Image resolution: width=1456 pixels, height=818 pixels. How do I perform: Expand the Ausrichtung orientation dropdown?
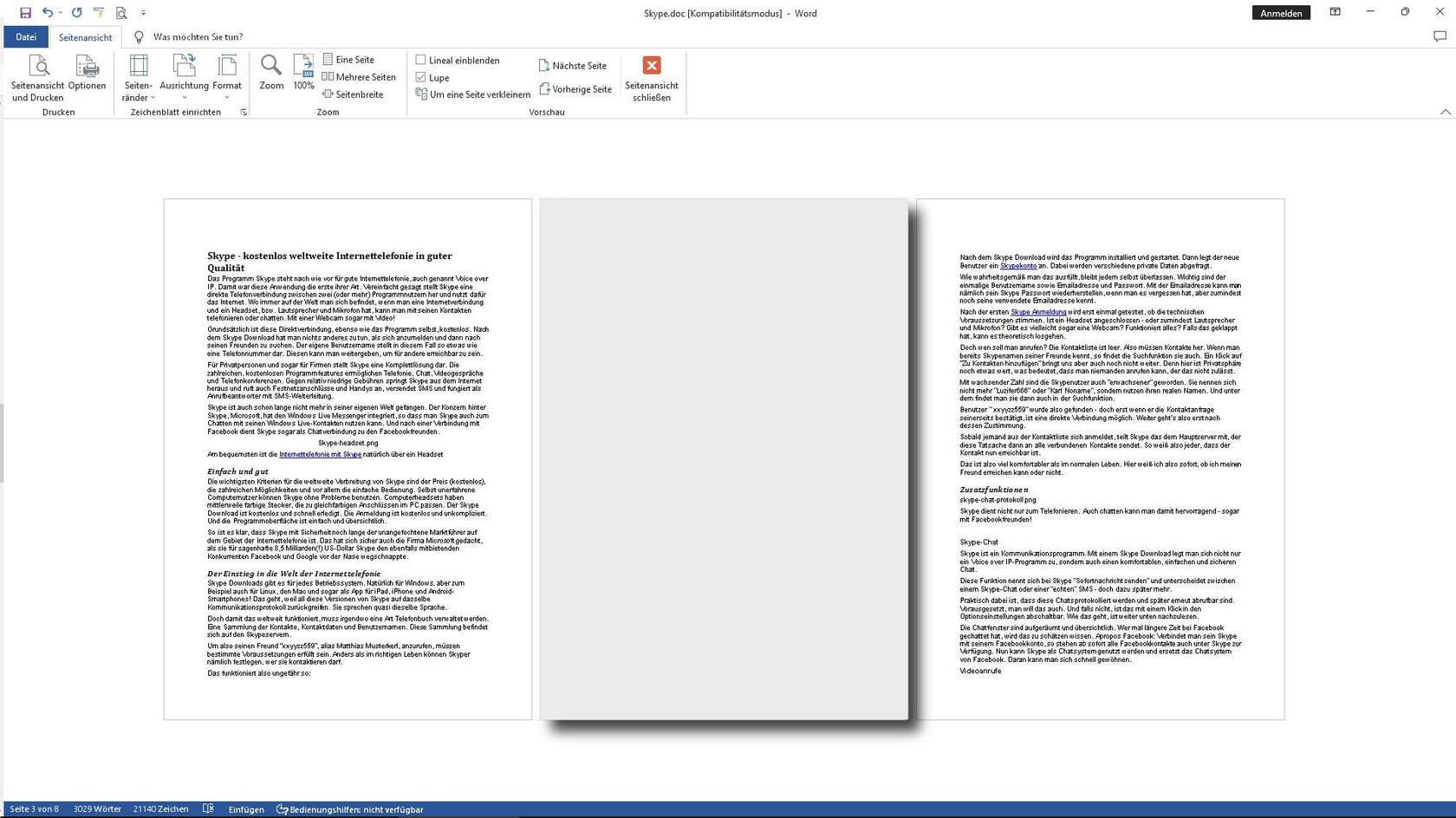point(184,78)
